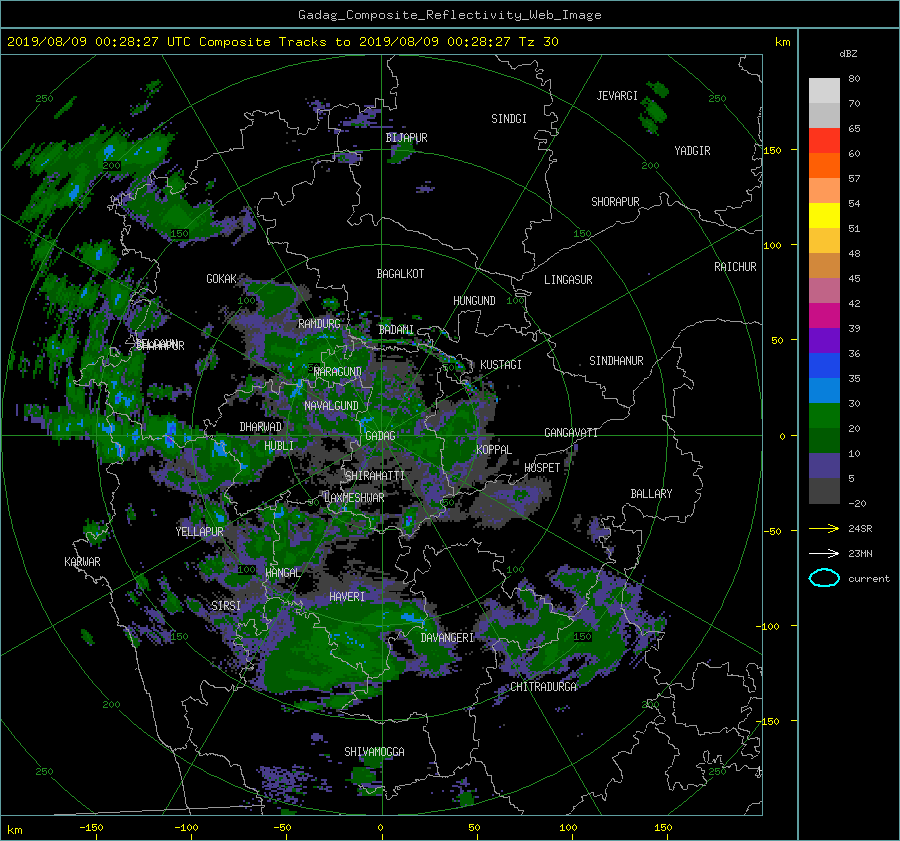Click the SIRSI city label
Image resolution: width=900 pixels, height=841 pixels.
tap(226, 606)
